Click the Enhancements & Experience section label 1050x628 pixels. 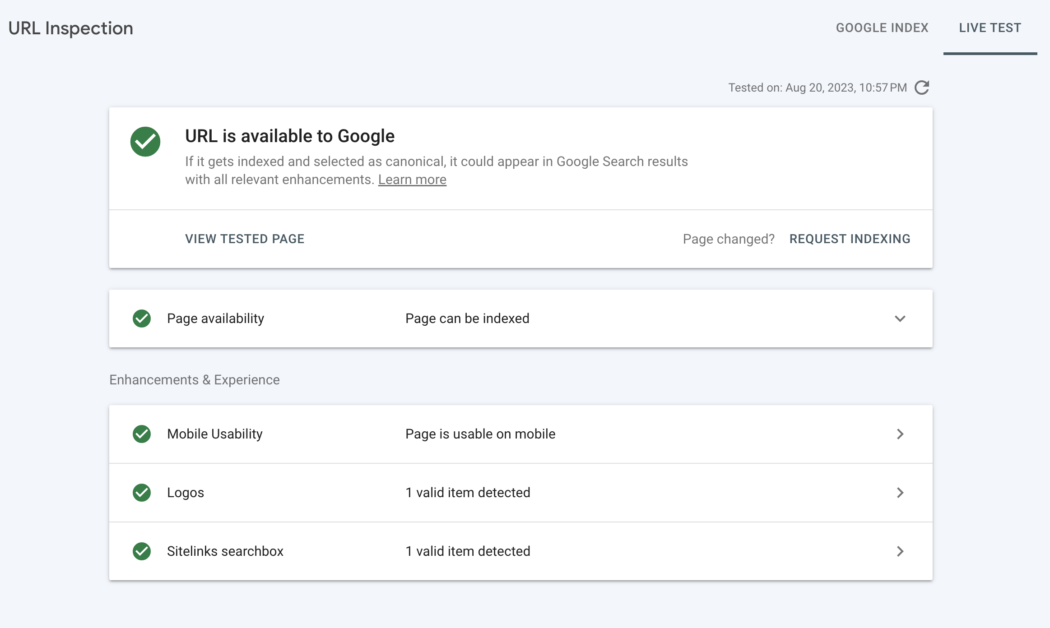195,380
